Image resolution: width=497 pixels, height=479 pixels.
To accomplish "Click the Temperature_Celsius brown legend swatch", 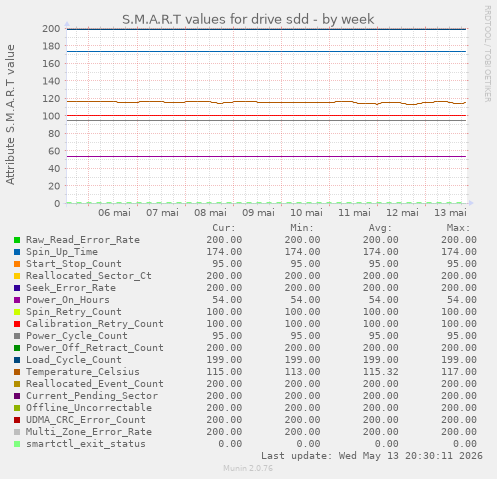I will [17, 372].
